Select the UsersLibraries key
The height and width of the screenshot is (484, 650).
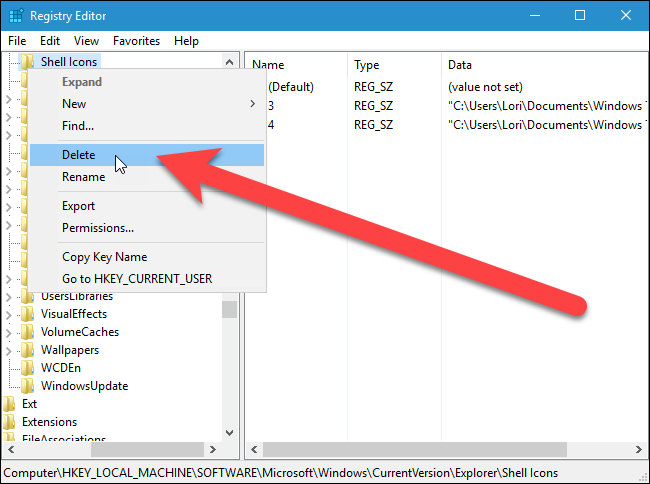click(x=77, y=297)
